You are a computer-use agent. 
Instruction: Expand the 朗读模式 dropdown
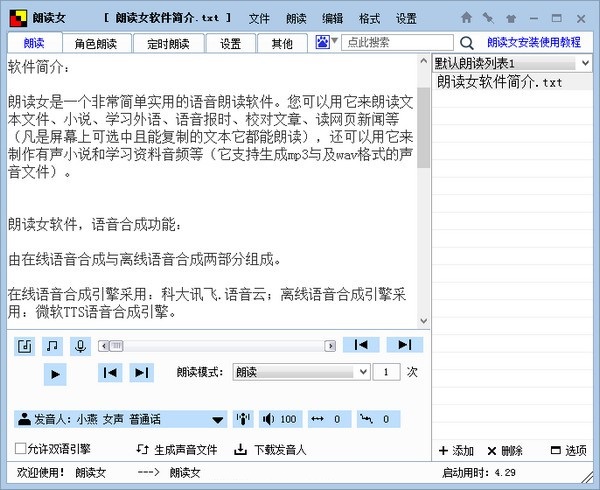(x=361, y=372)
